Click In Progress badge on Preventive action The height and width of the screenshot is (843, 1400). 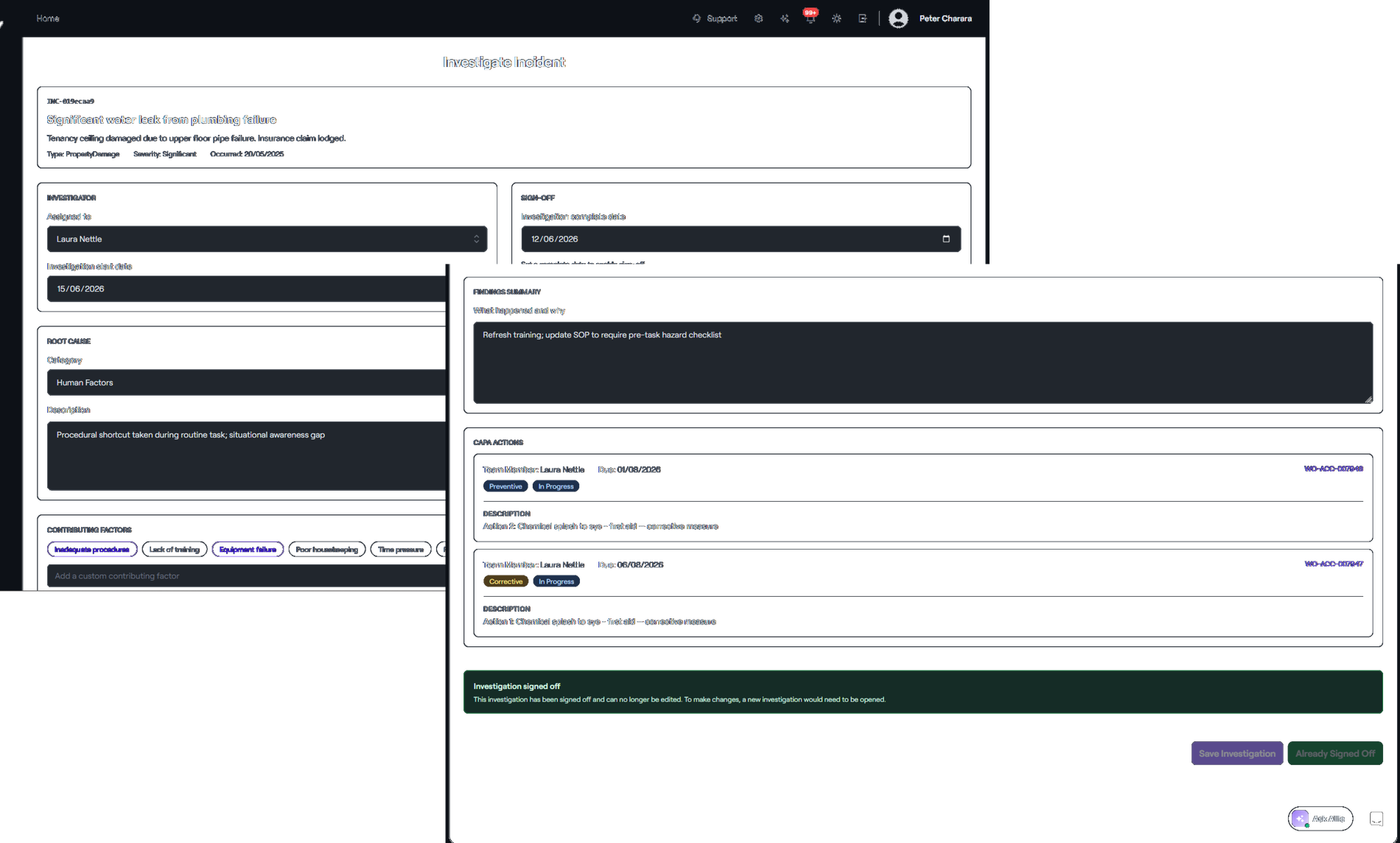556,486
